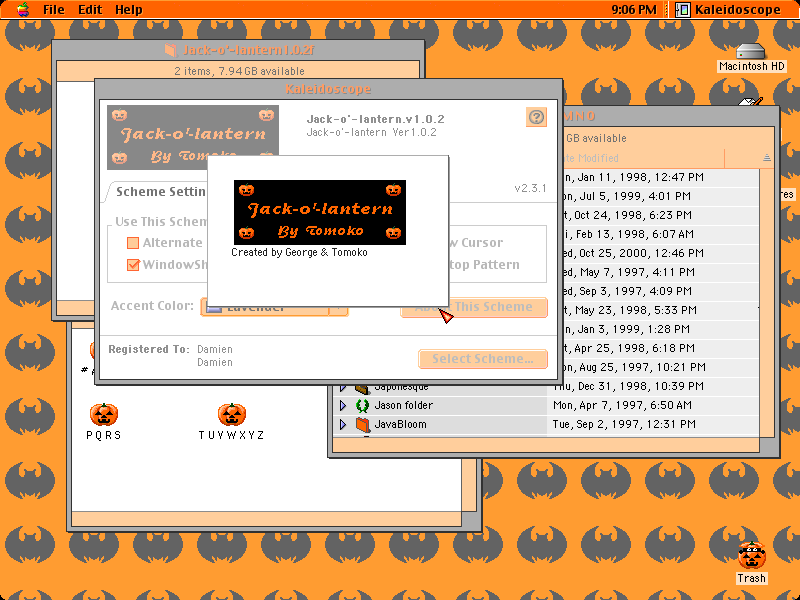The width and height of the screenshot is (800, 600).
Task: Select the JavaBloom orange folder icon
Action: tap(362, 424)
